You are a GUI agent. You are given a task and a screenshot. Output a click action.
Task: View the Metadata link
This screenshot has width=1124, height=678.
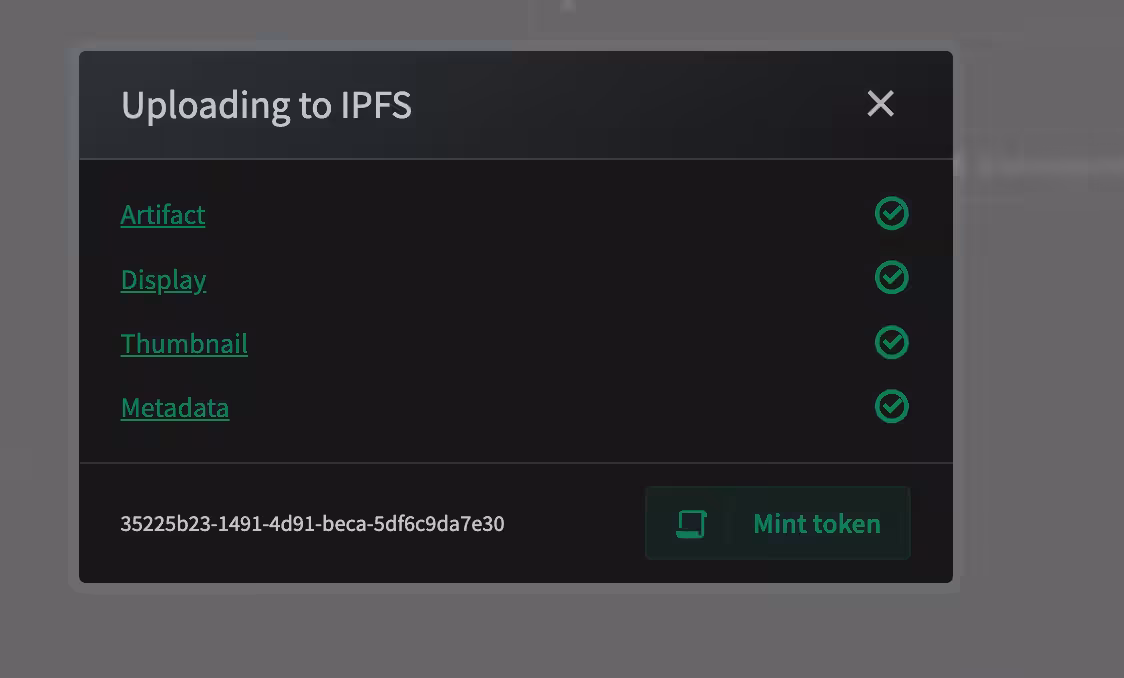175,408
